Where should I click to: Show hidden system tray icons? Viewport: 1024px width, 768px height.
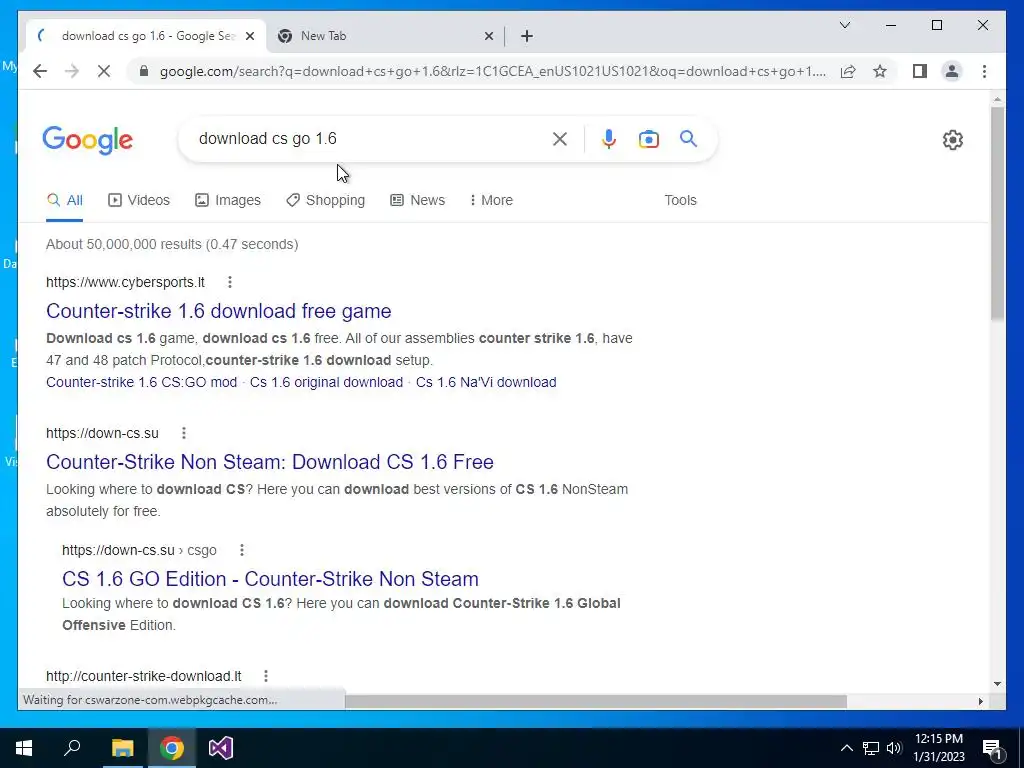point(846,748)
